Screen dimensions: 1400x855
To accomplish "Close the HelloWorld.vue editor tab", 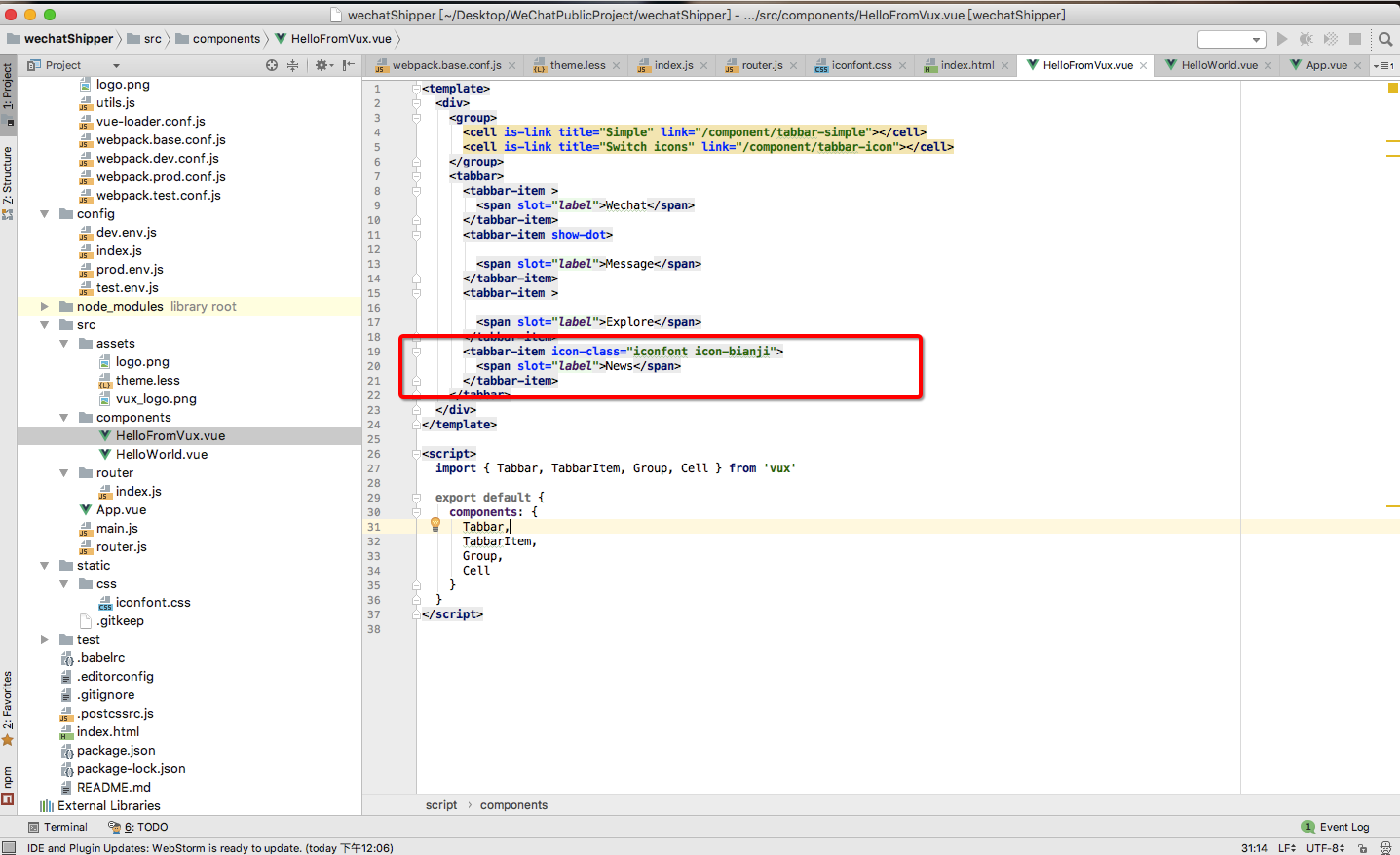I will click(1268, 66).
